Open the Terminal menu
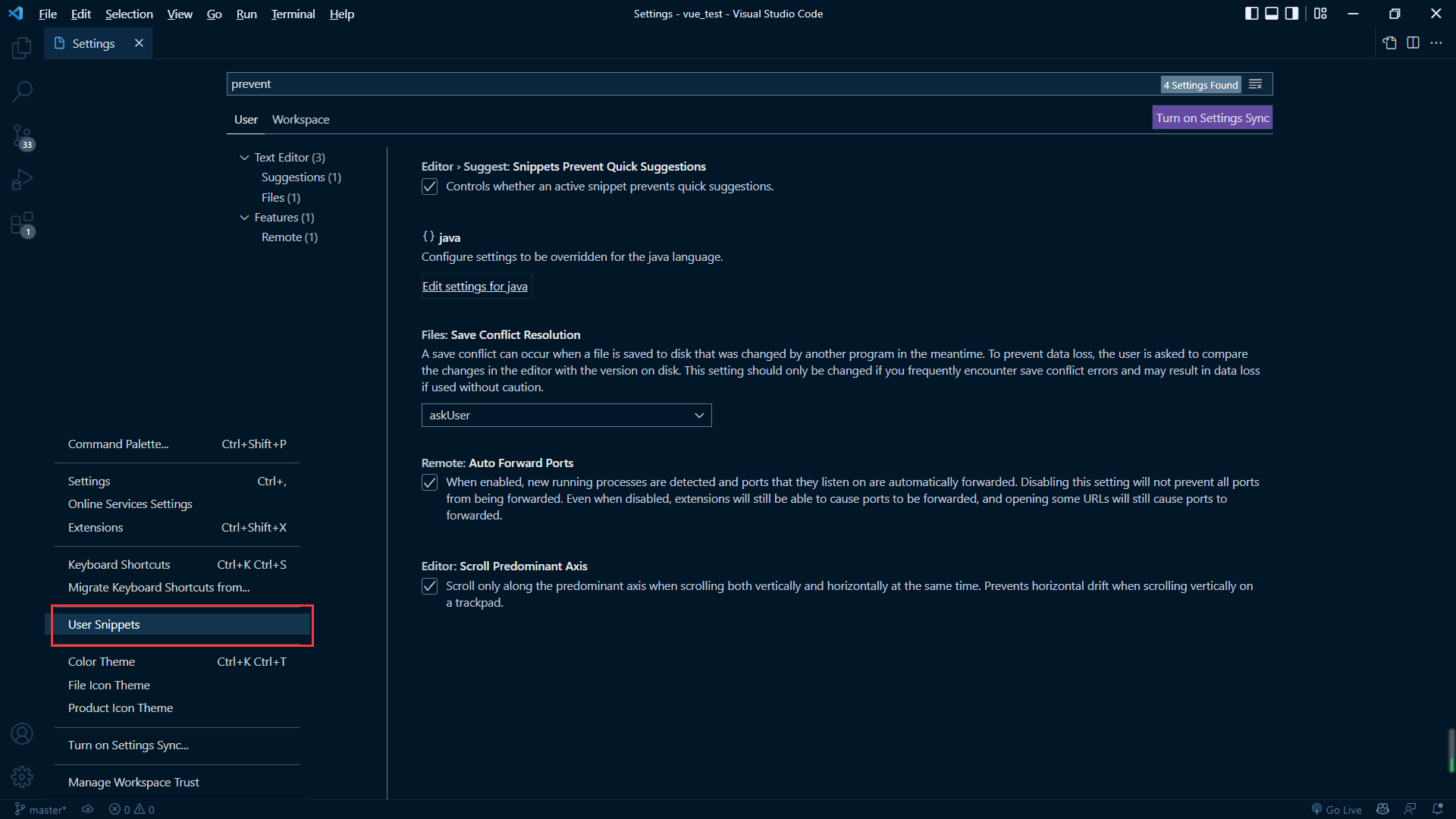 [293, 14]
